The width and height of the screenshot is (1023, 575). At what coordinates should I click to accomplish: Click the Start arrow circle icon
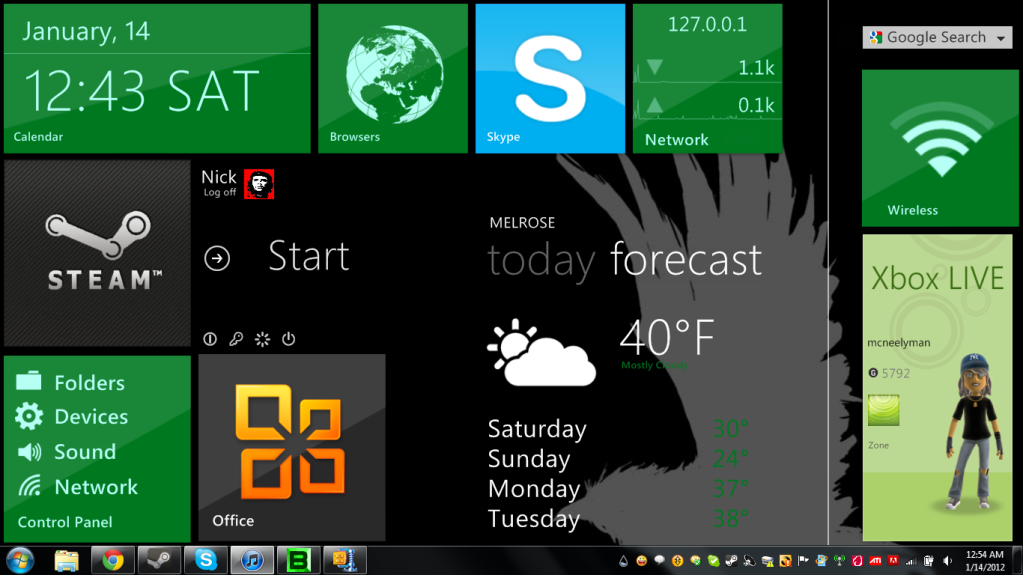217,258
